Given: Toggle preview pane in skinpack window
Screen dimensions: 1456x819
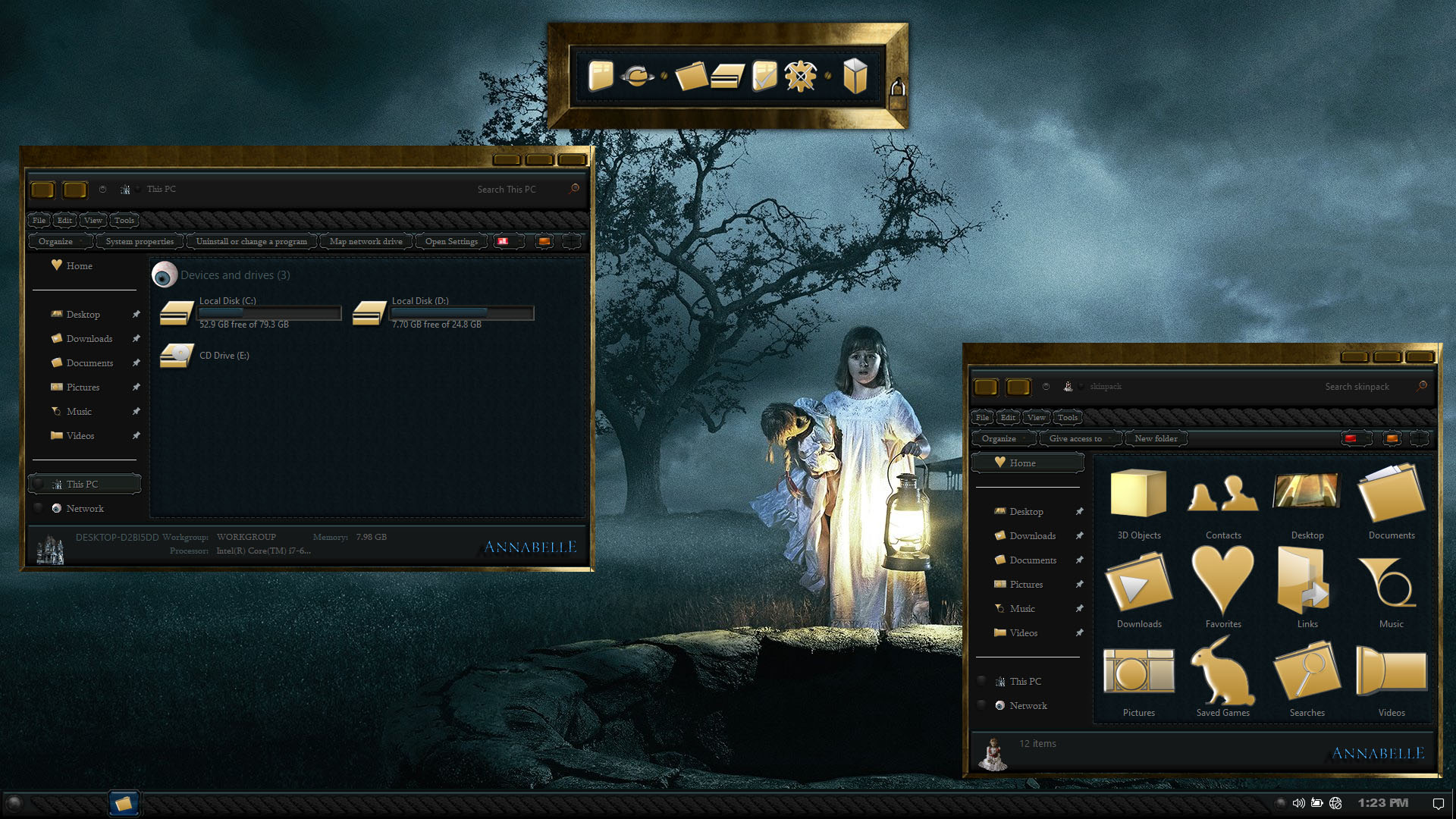Looking at the screenshot, I should [x=1392, y=438].
